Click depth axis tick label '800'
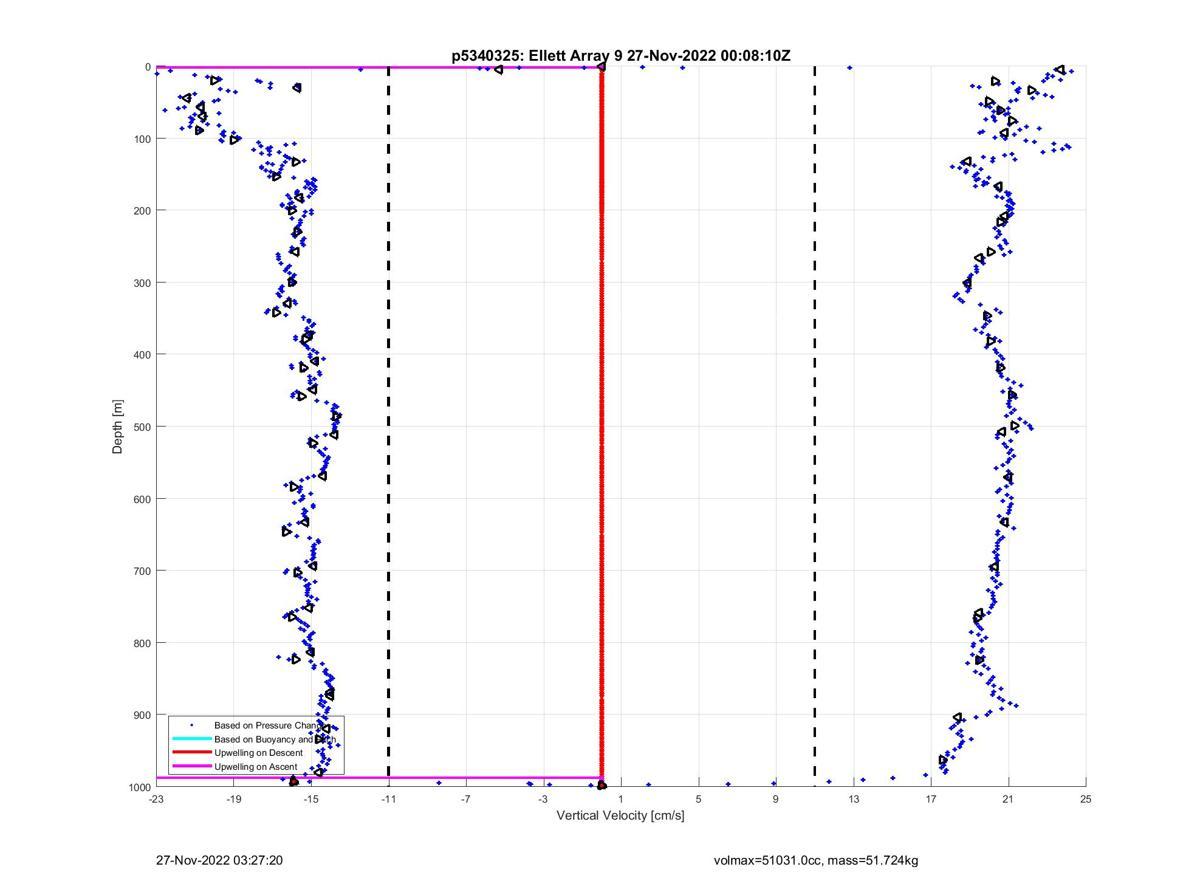The image size is (1200, 885). [141, 643]
